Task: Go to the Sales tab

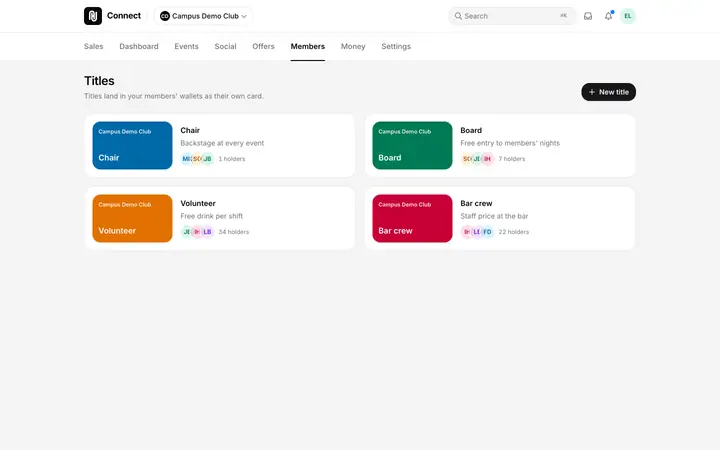Action: point(94,46)
